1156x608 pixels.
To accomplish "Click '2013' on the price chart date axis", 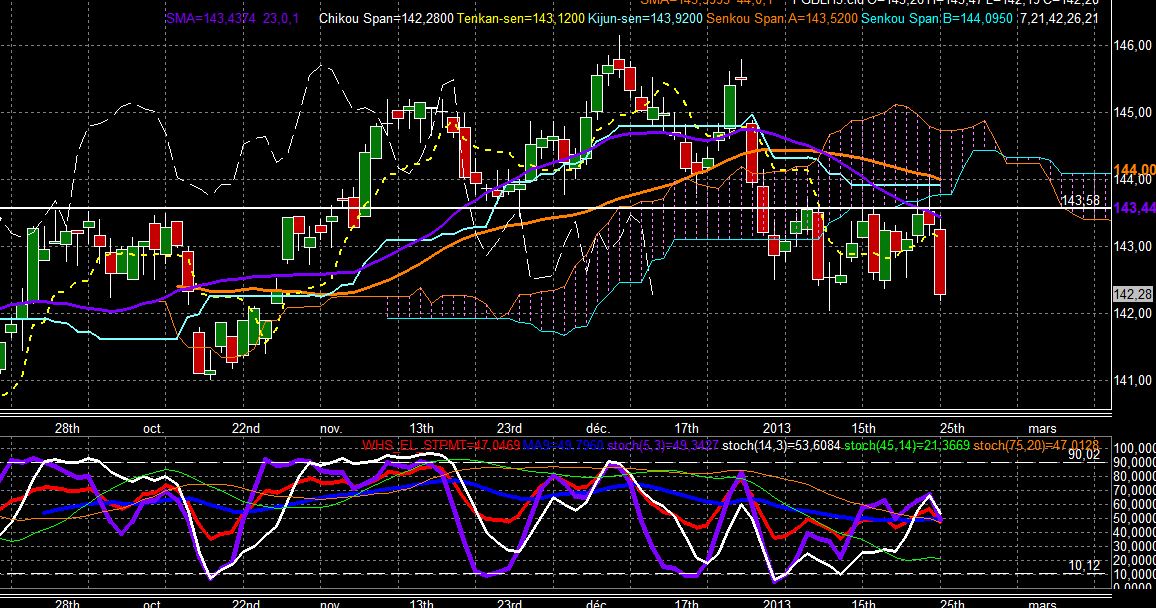I will click(776, 428).
